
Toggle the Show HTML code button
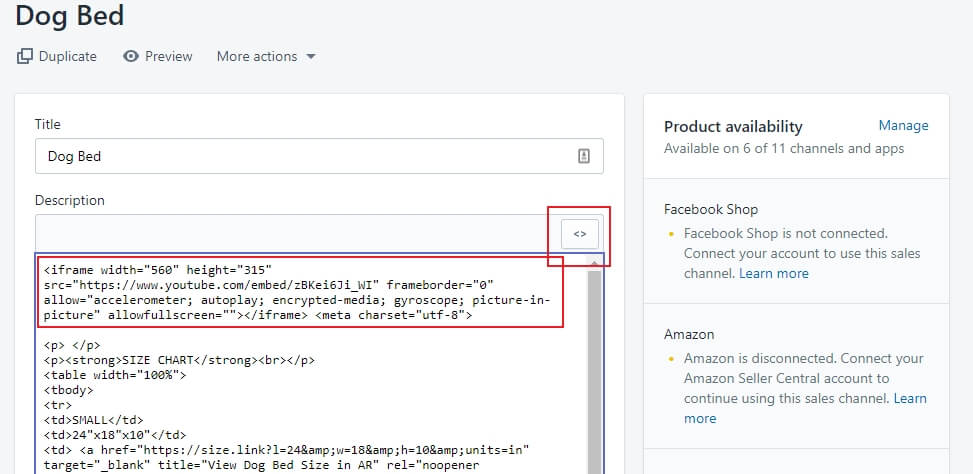(x=580, y=234)
